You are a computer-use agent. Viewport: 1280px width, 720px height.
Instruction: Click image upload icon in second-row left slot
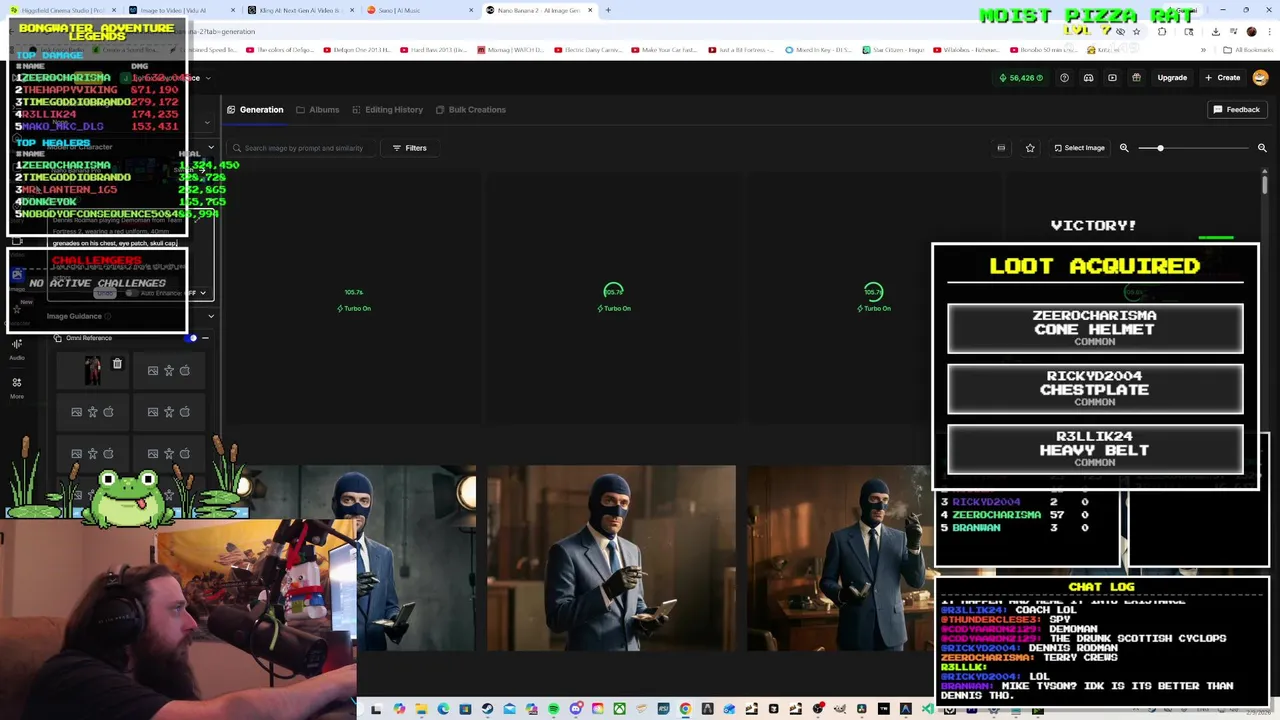[x=76, y=412]
